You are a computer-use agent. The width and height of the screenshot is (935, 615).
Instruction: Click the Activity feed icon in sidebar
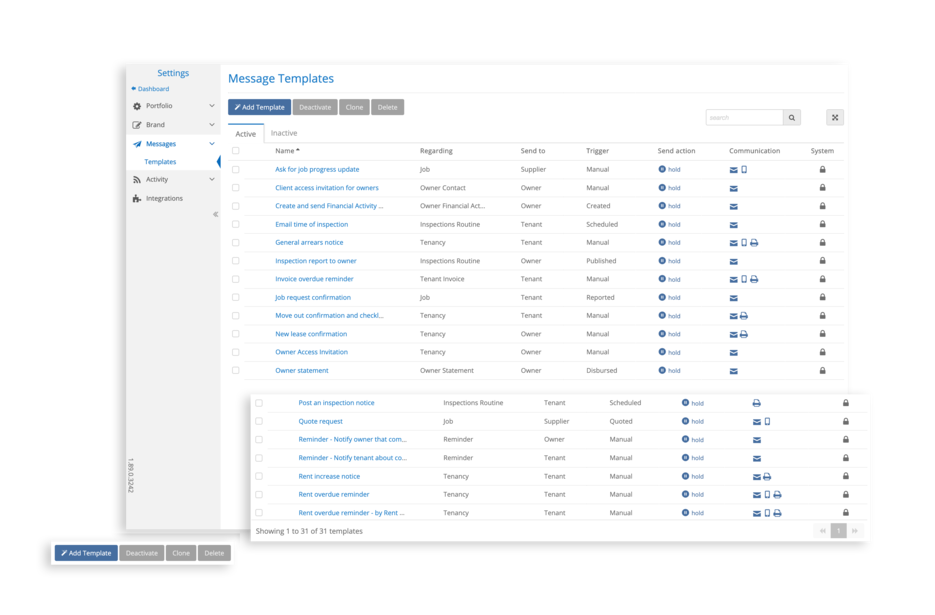(x=137, y=180)
